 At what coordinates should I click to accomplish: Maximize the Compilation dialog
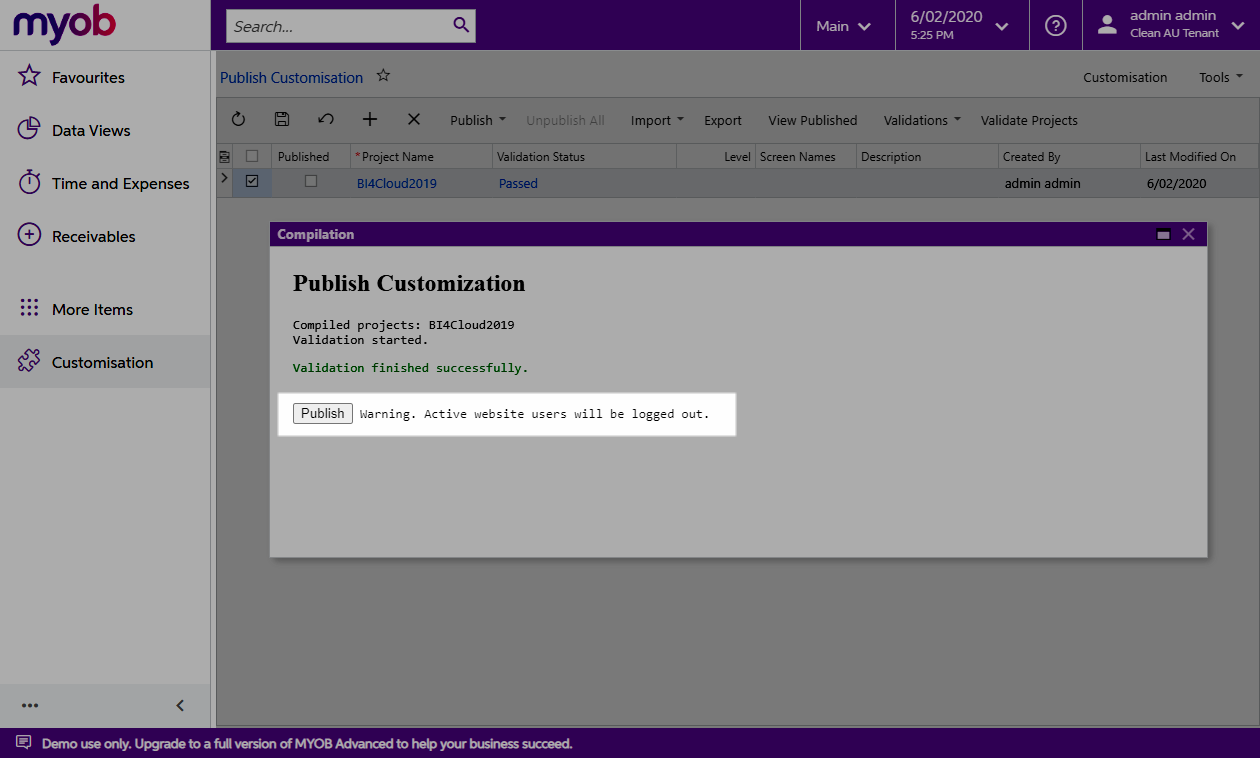click(1163, 234)
